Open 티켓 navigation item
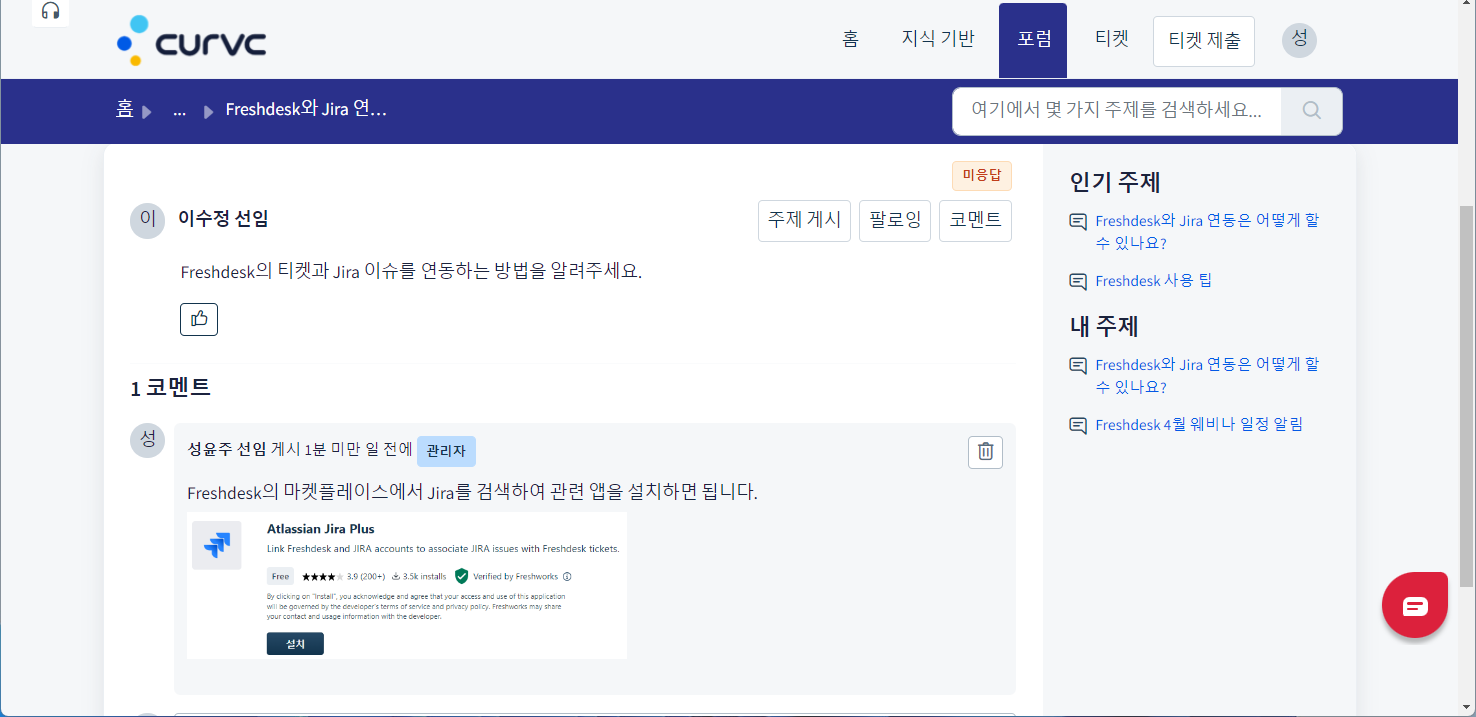 coord(1112,39)
